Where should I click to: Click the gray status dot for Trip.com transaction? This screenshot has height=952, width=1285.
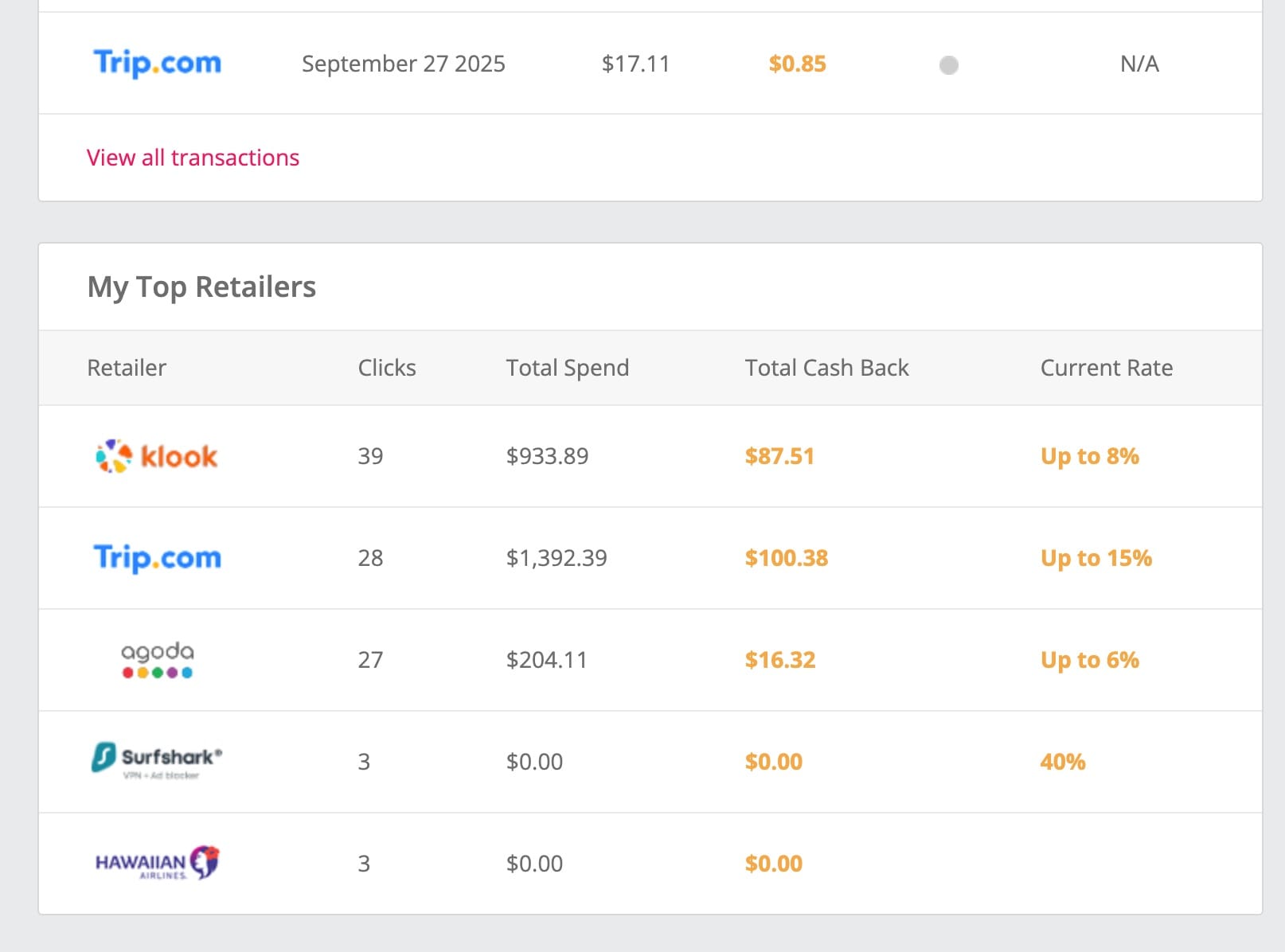click(x=948, y=64)
